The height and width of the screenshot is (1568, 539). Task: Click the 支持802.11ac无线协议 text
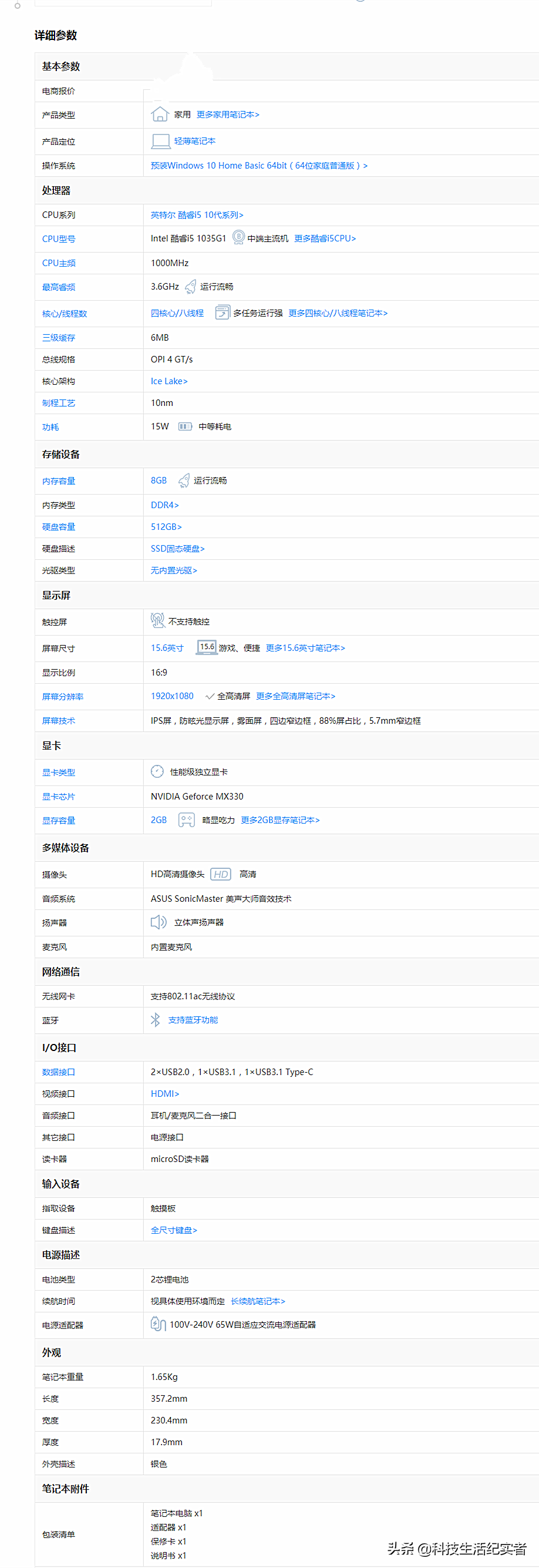[193, 996]
